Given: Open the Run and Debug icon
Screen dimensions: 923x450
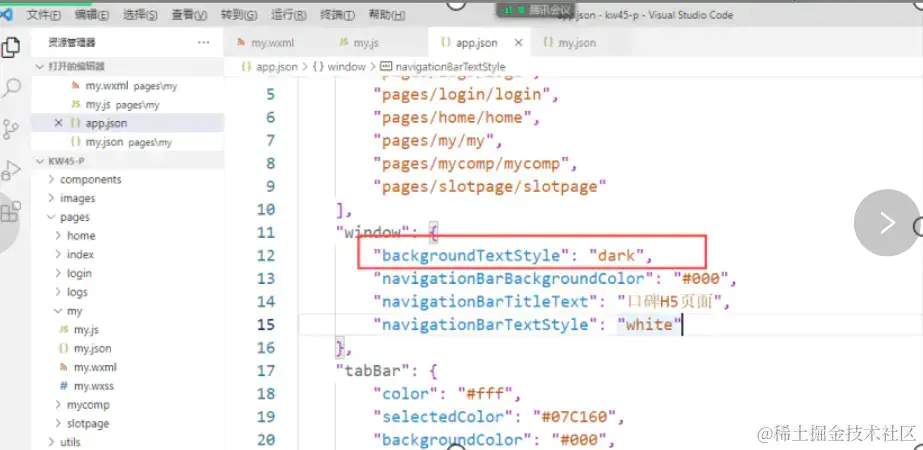Looking at the screenshot, I should [x=11, y=170].
